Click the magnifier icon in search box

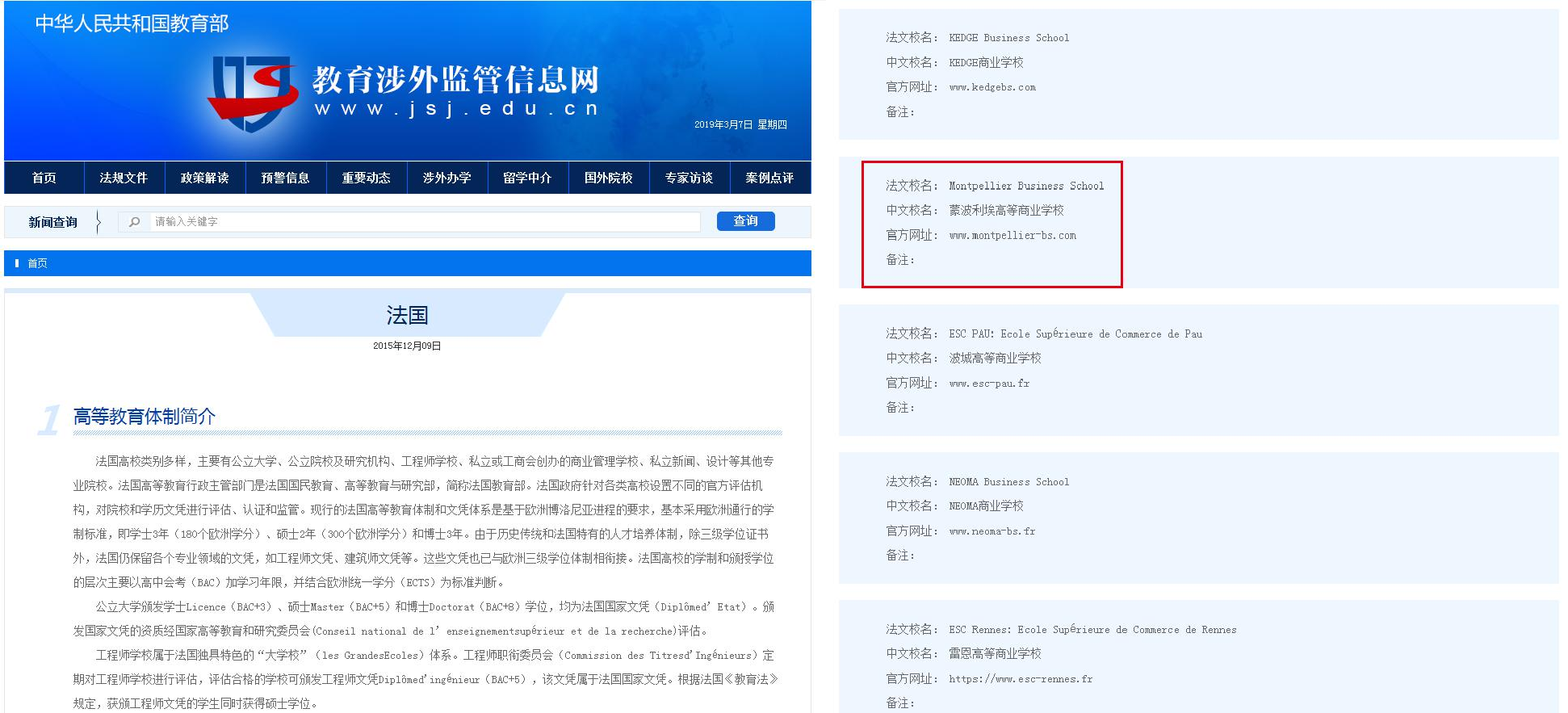click(x=135, y=221)
